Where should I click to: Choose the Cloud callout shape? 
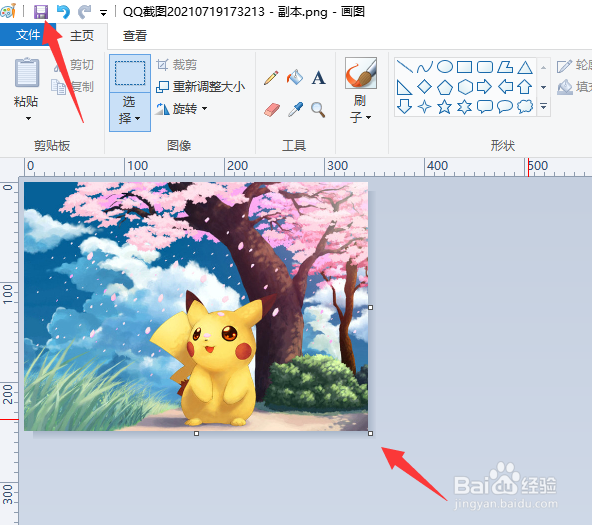click(x=525, y=107)
